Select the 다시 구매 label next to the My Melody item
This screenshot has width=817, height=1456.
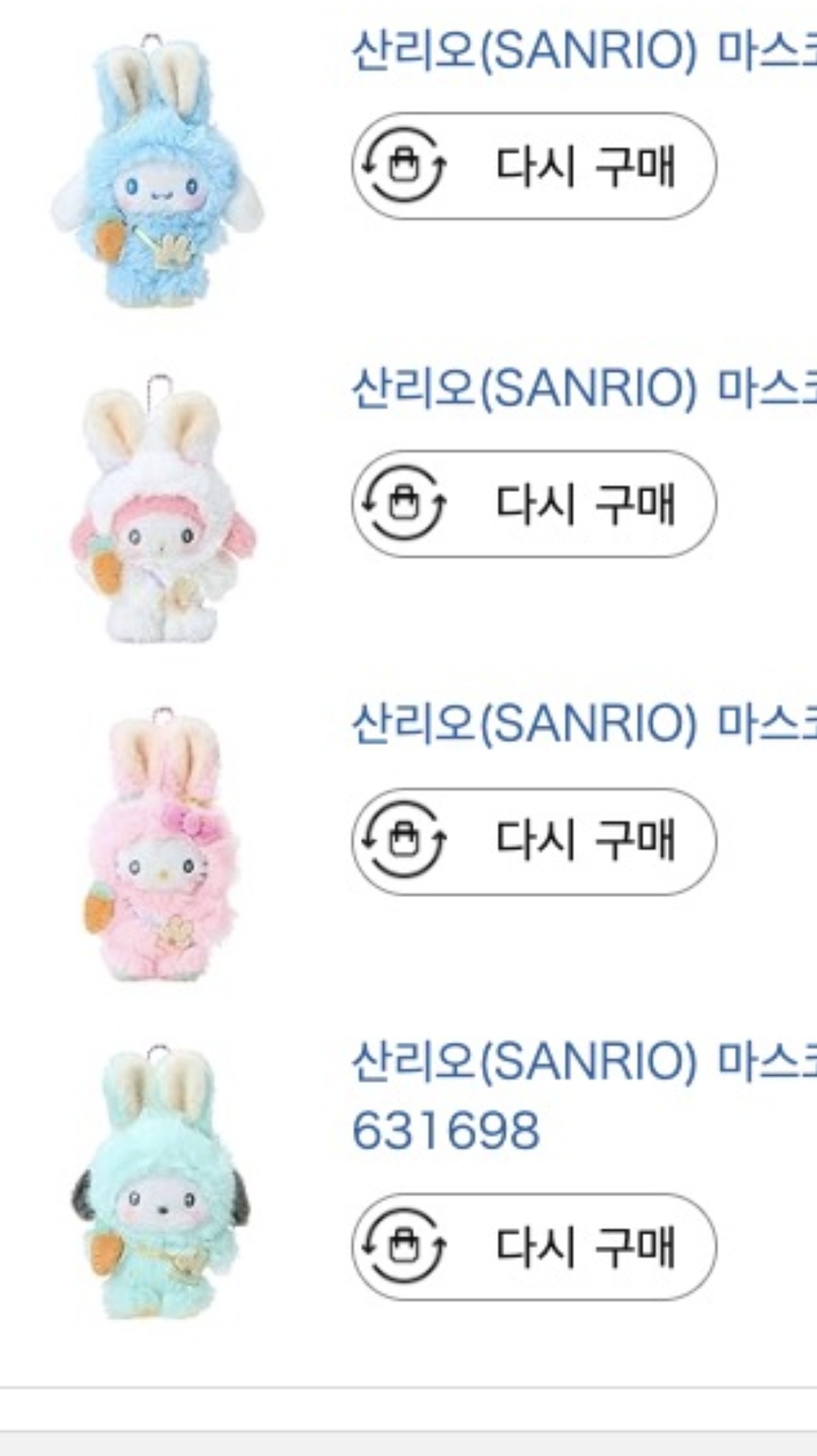click(585, 503)
